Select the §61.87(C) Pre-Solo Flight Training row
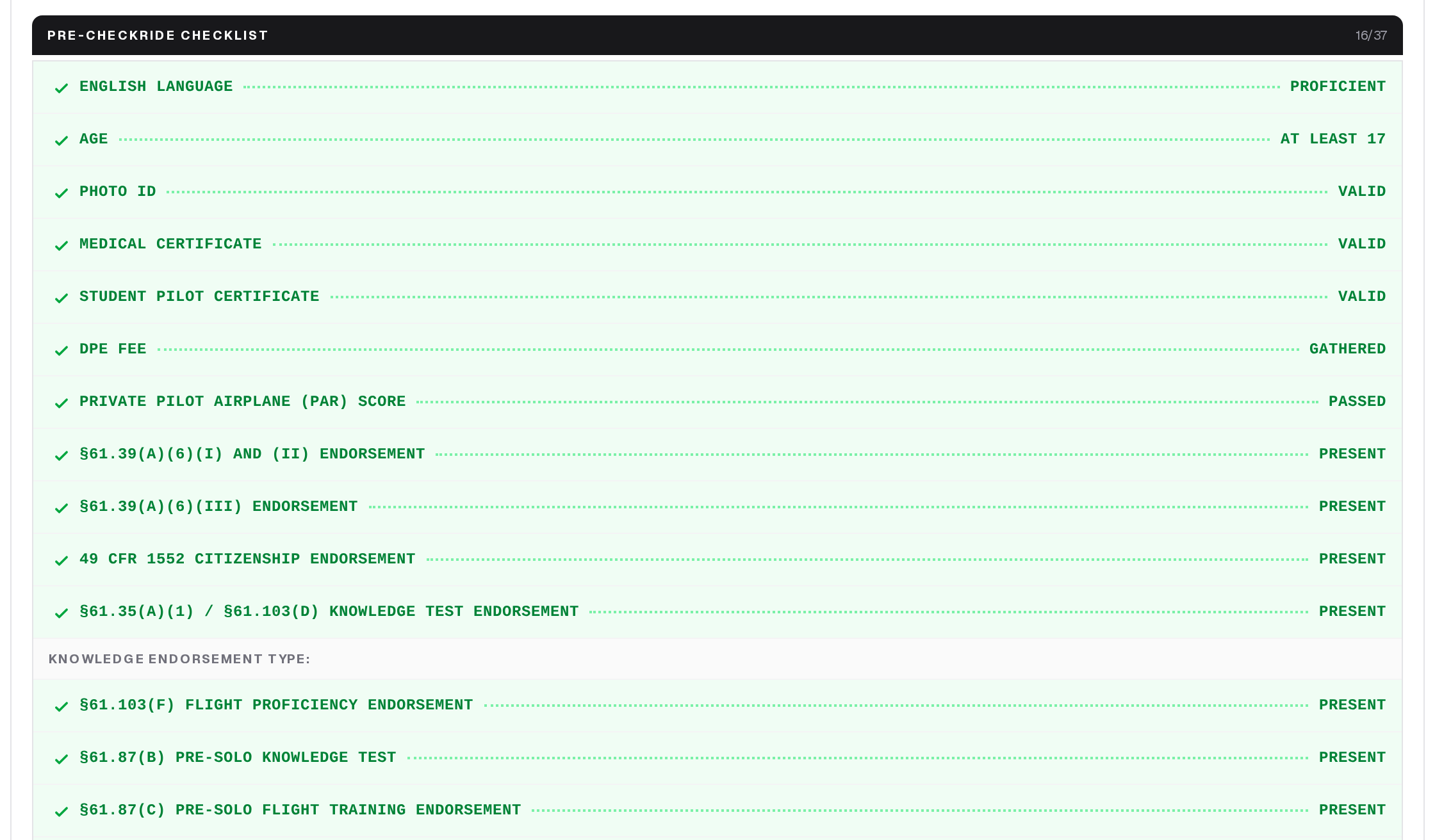The image size is (1435, 840). (x=717, y=811)
